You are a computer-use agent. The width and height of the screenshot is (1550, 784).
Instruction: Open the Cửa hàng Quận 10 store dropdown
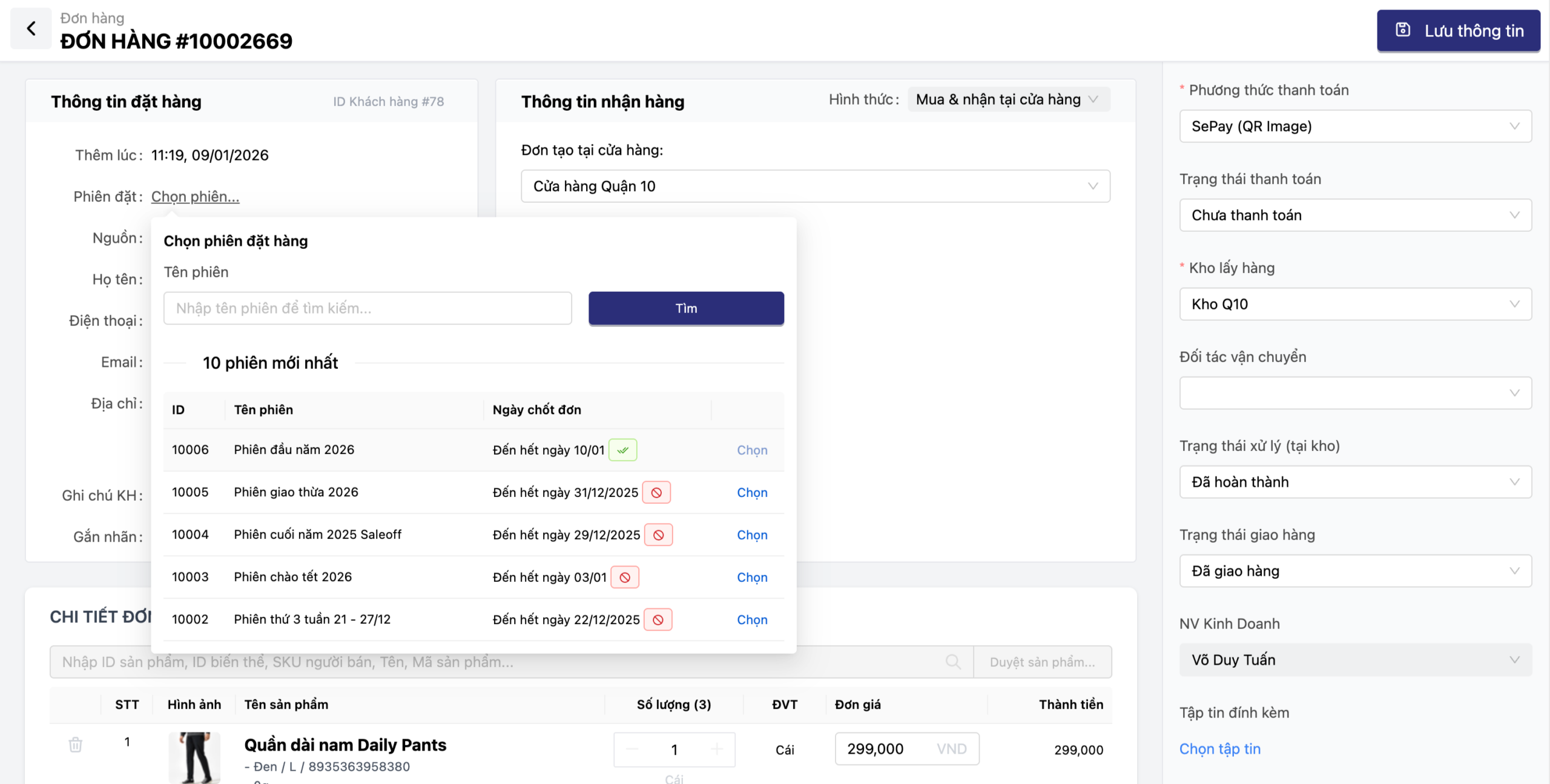[x=815, y=186]
